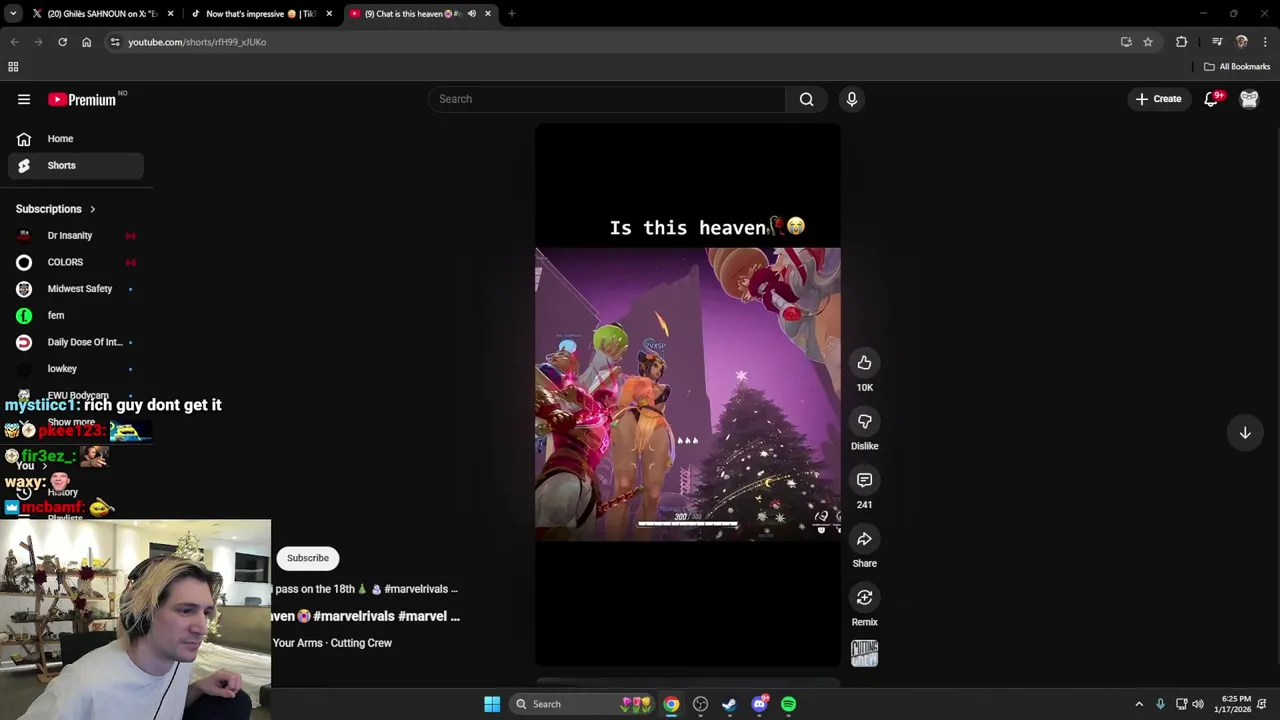Open Chrome extensions puzzle icon

1181,42
